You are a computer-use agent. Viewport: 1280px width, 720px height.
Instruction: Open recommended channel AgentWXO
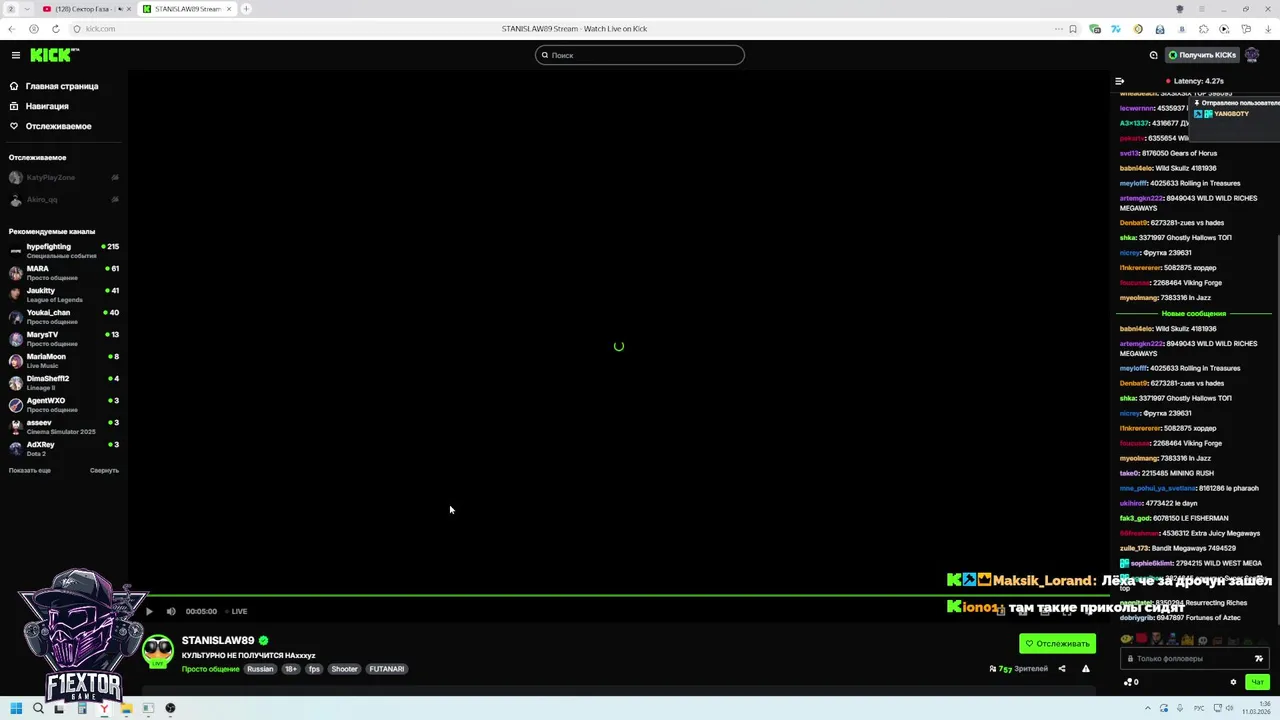tap(63, 404)
